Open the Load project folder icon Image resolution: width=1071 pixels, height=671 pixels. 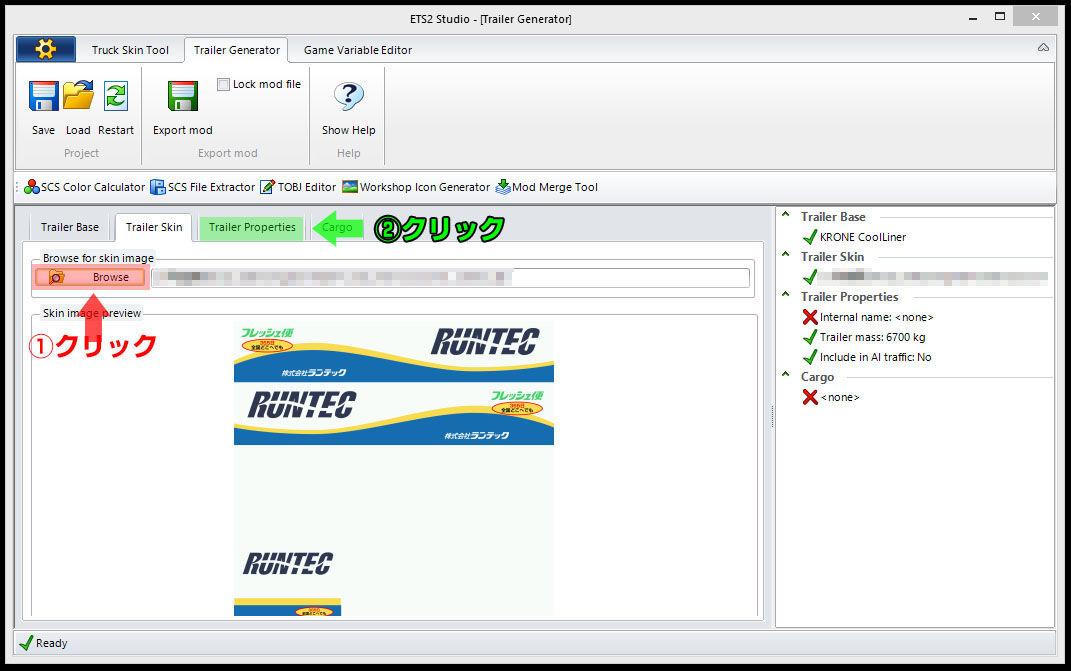pyautogui.click(x=78, y=96)
